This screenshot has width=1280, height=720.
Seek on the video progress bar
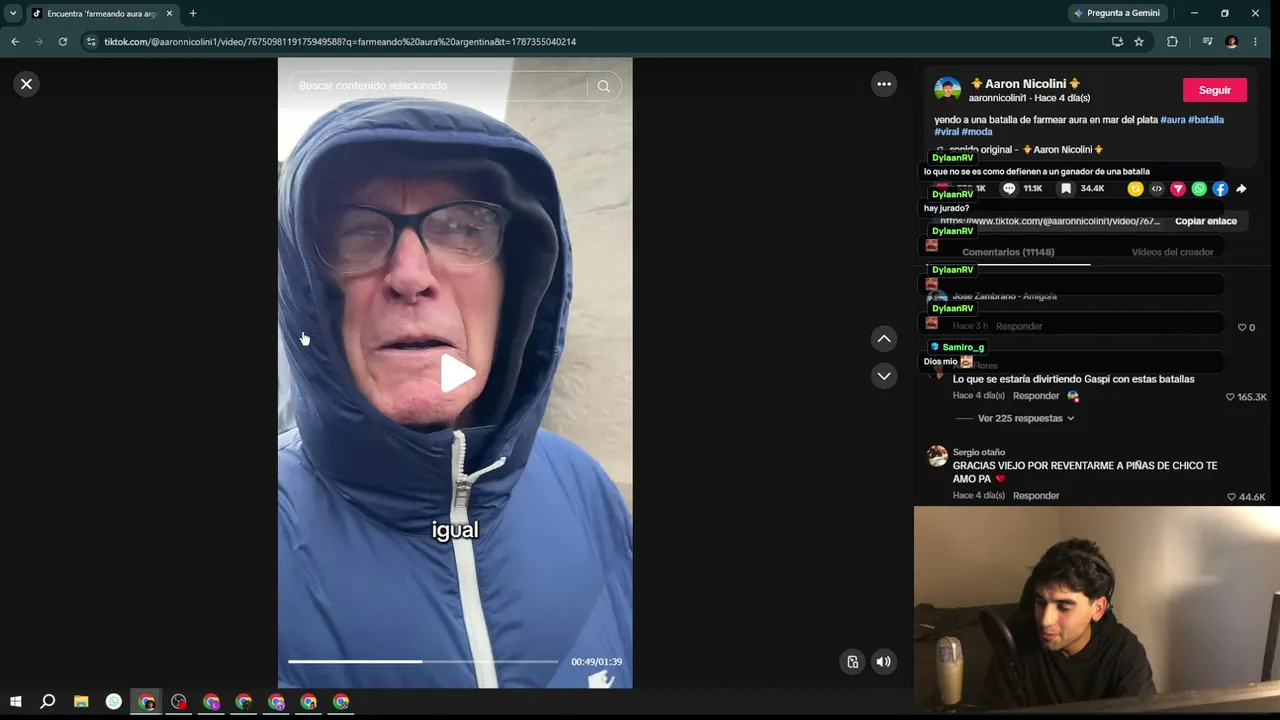point(423,661)
